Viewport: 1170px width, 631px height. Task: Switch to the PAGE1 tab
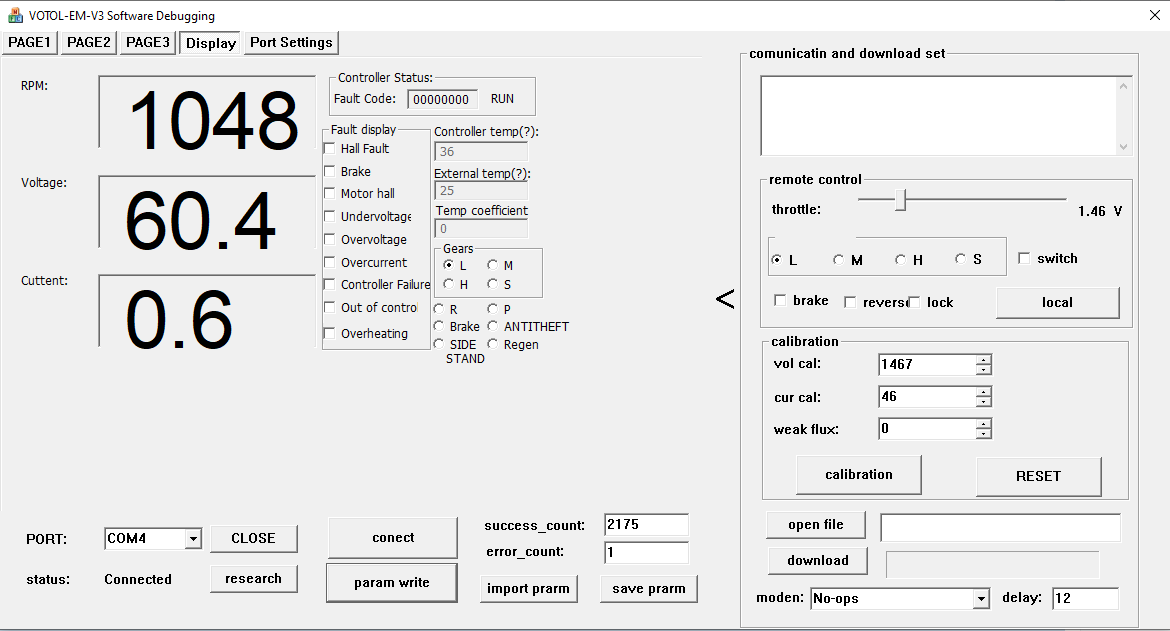(x=30, y=42)
